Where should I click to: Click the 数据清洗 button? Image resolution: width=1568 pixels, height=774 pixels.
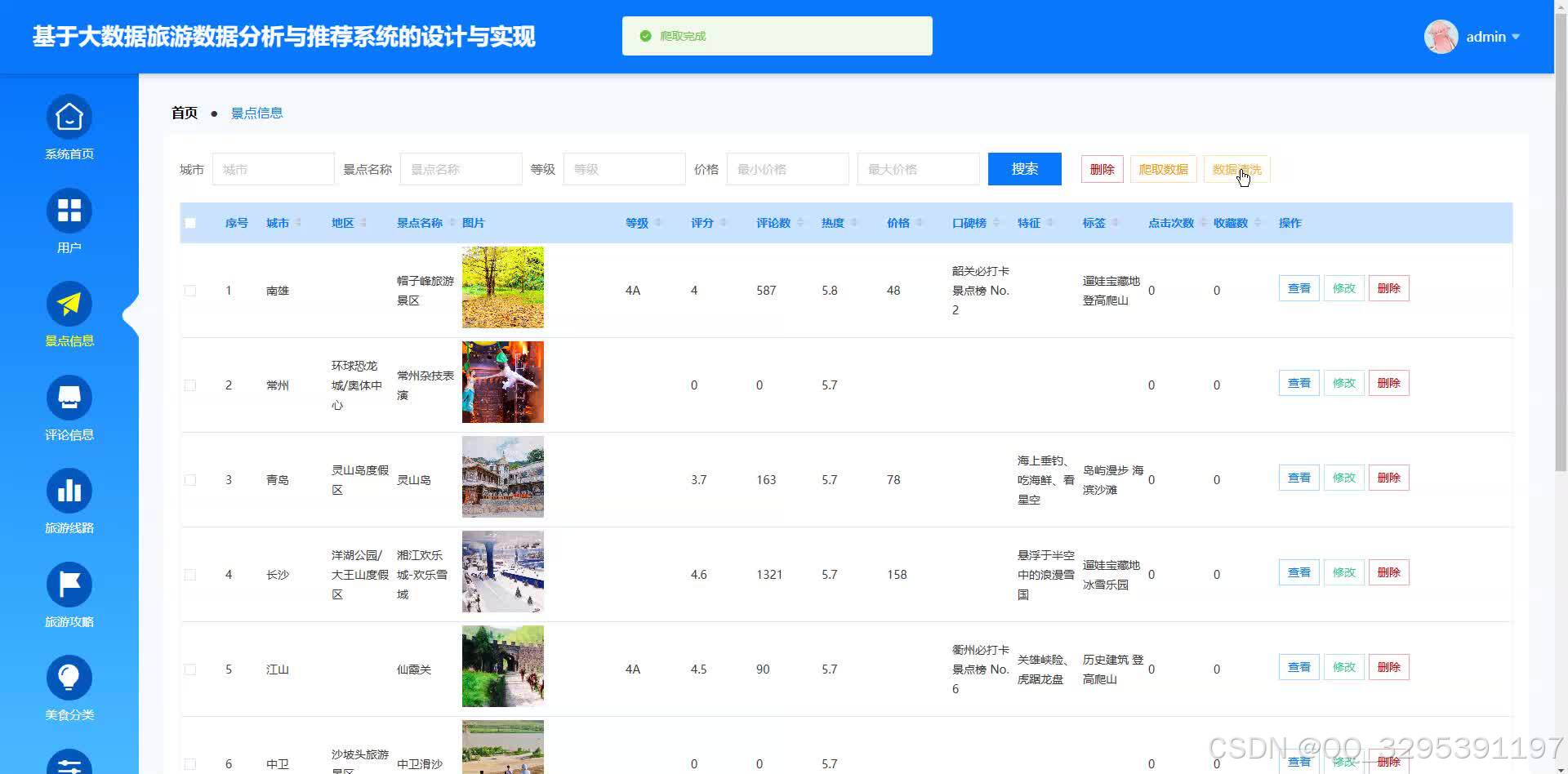point(1237,169)
